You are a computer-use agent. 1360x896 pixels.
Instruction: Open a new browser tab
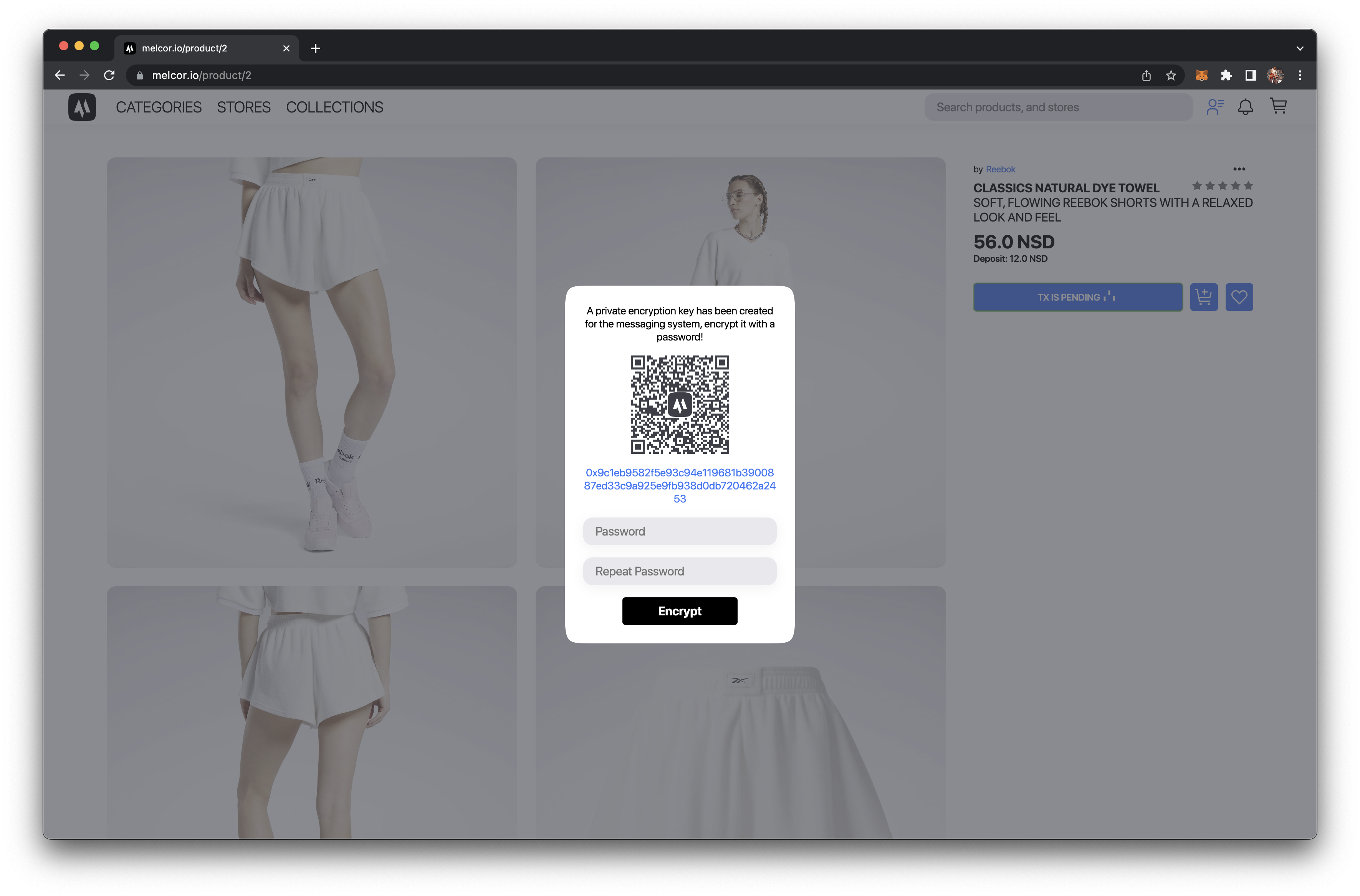316,49
